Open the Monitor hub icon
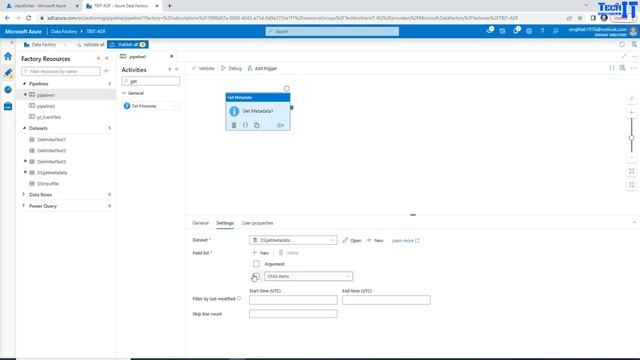640x360 pixels. coord(8,89)
